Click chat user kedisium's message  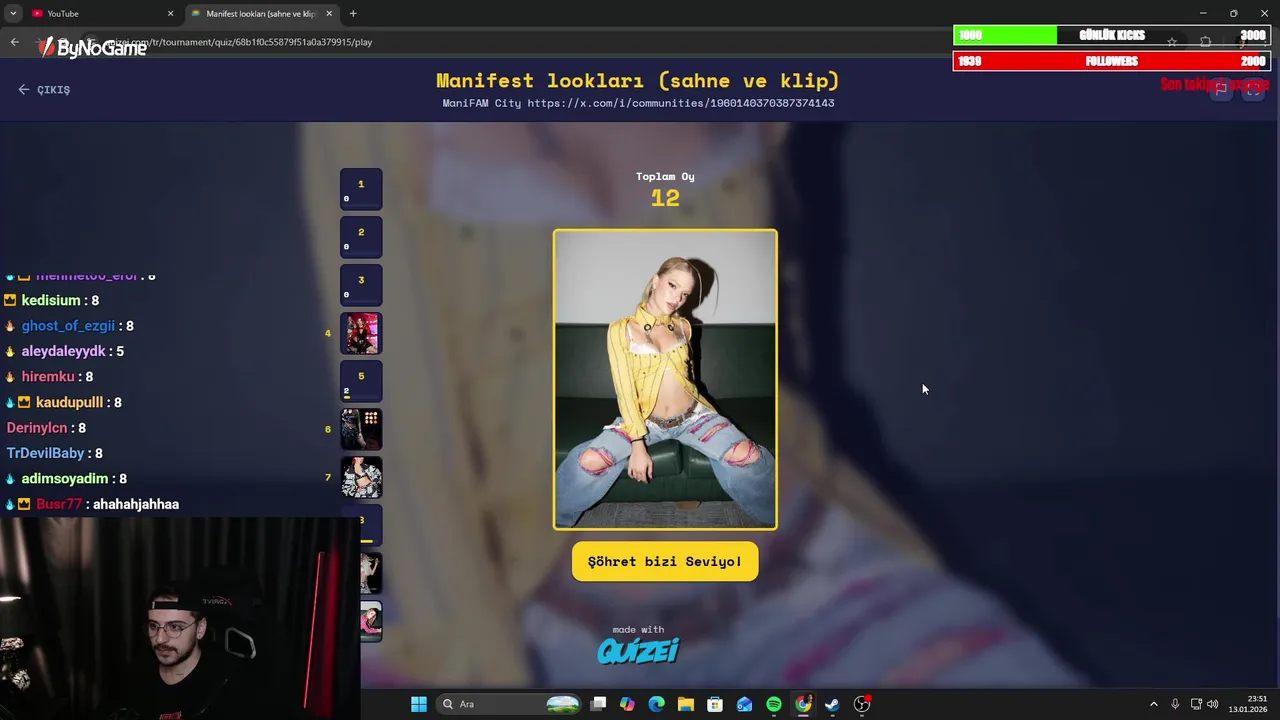pyautogui.click(x=52, y=300)
